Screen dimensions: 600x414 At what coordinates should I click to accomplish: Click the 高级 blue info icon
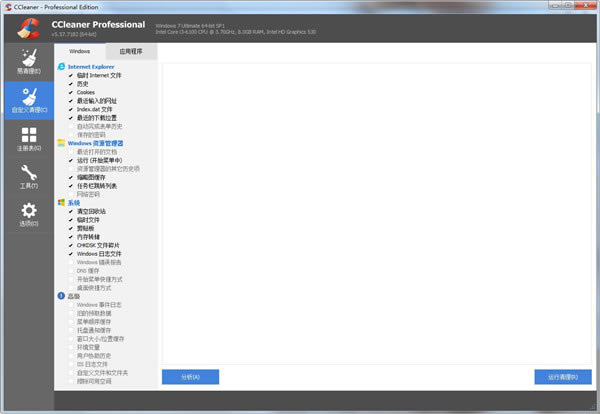pos(61,296)
